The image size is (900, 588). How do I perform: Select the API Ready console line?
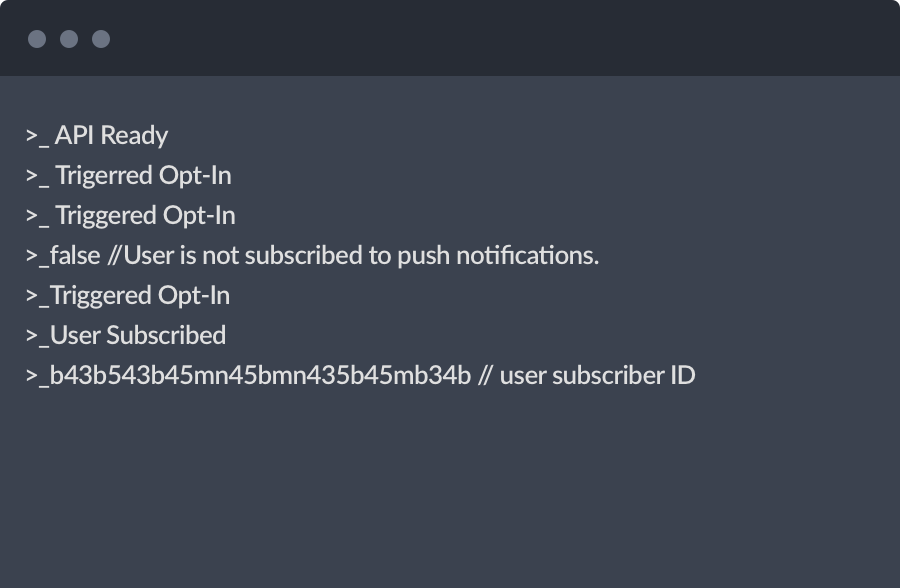(97, 136)
